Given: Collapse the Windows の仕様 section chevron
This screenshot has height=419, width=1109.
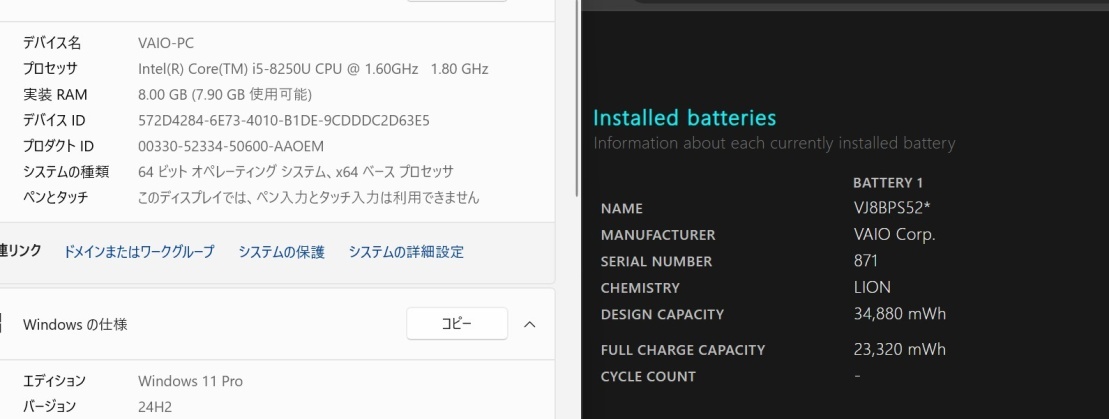Looking at the screenshot, I should [529, 325].
